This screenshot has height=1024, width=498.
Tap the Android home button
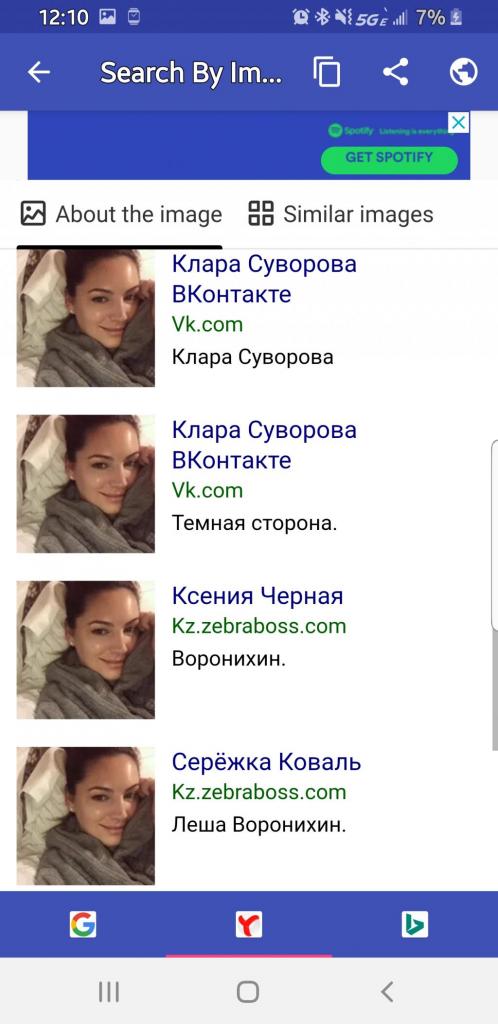(248, 992)
